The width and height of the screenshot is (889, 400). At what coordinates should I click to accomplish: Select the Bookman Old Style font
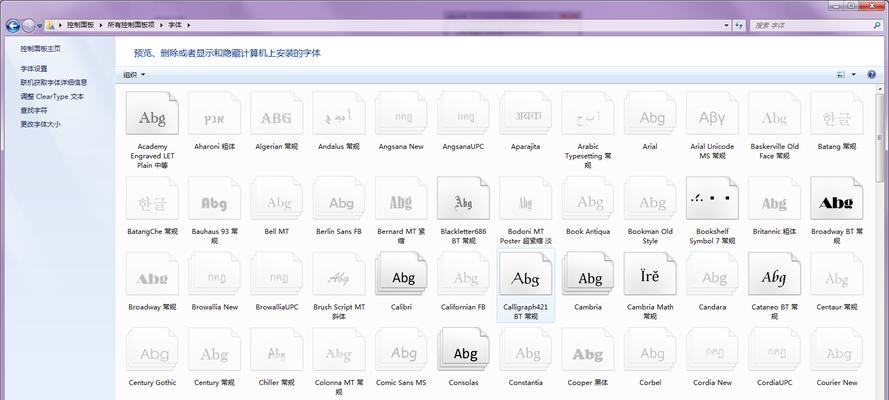coord(650,198)
